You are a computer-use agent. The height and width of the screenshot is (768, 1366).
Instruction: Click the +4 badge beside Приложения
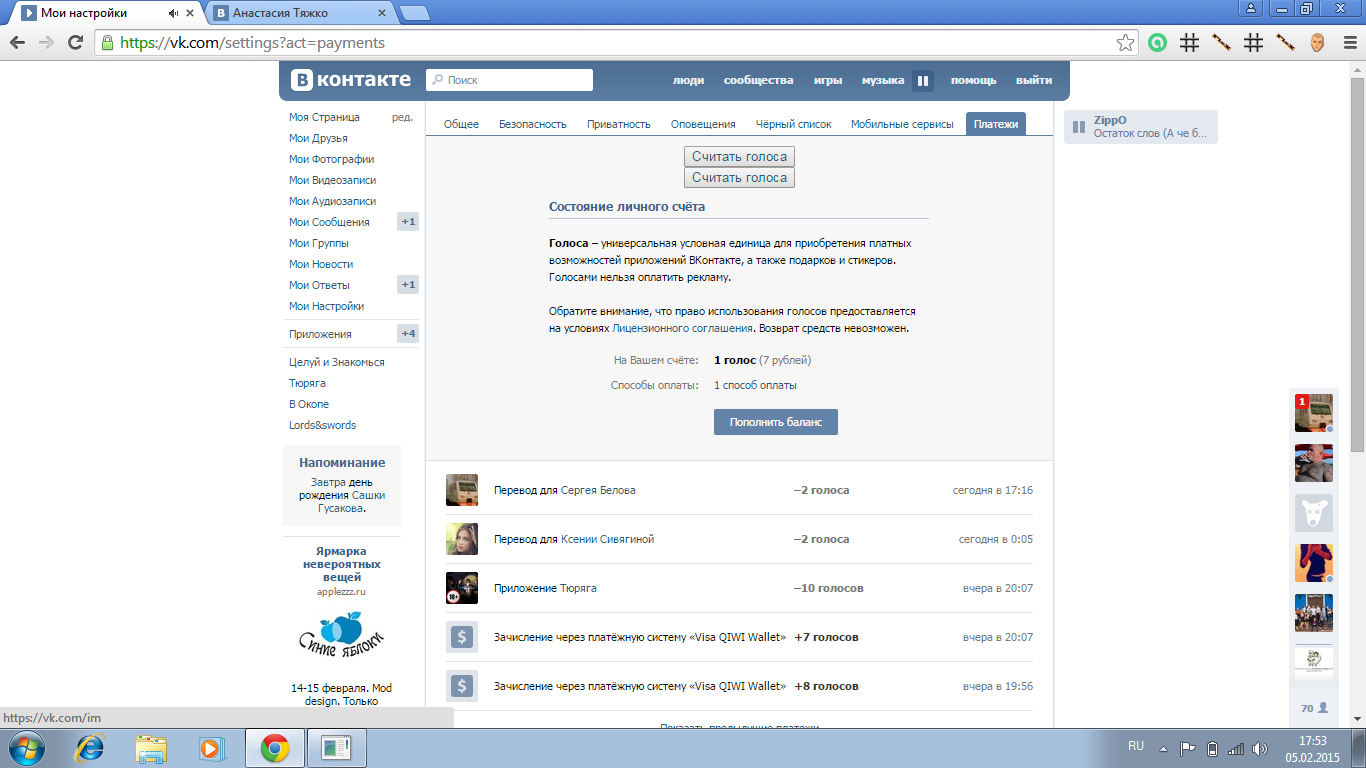(x=408, y=334)
